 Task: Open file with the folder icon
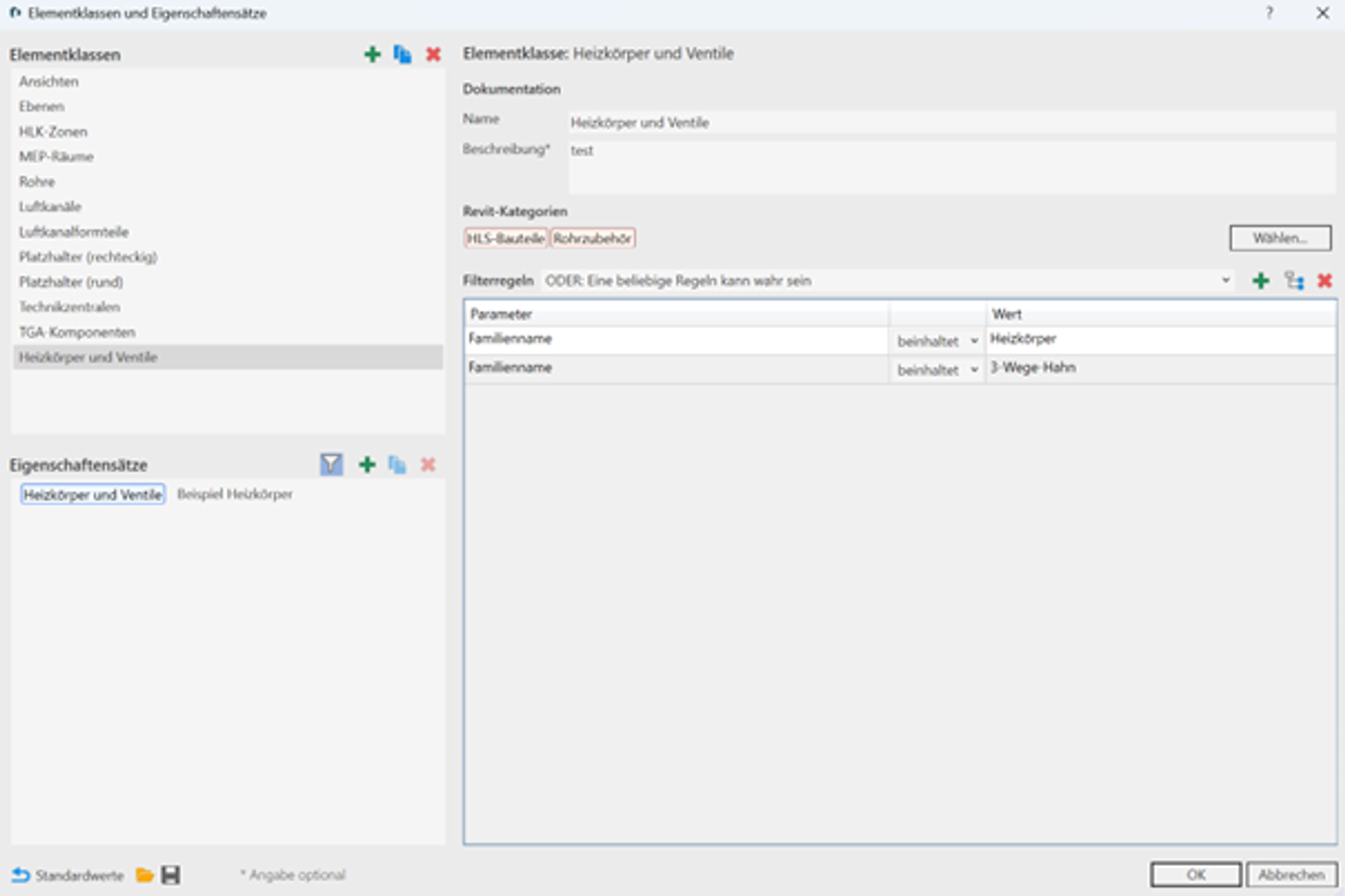coord(145,875)
